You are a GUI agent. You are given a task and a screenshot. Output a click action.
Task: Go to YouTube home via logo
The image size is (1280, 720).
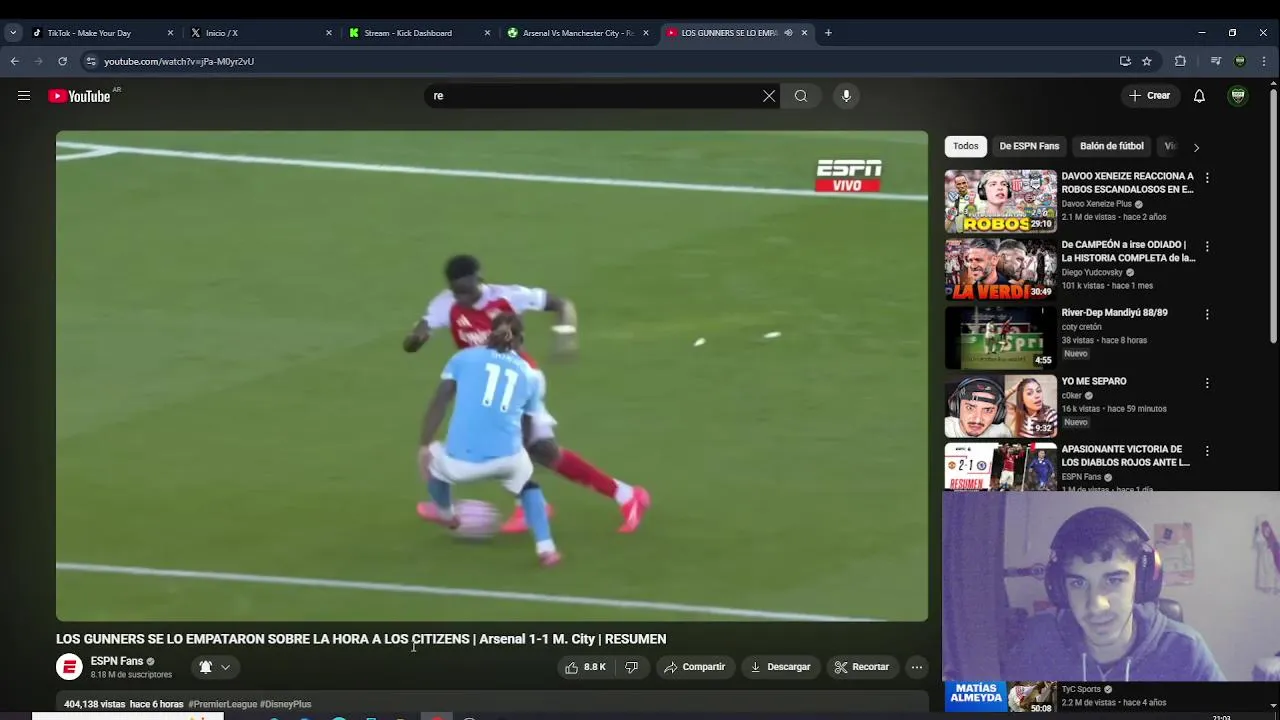[79, 96]
